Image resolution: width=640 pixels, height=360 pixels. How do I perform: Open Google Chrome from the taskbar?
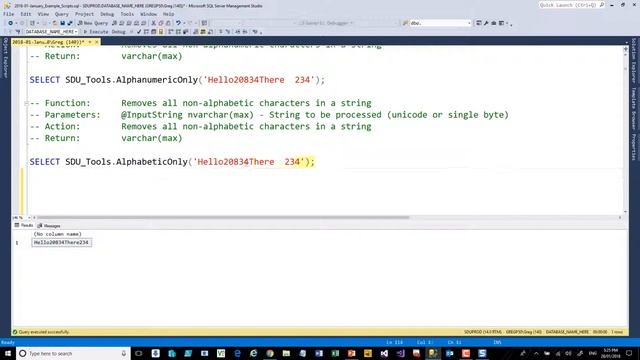coord(270,353)
